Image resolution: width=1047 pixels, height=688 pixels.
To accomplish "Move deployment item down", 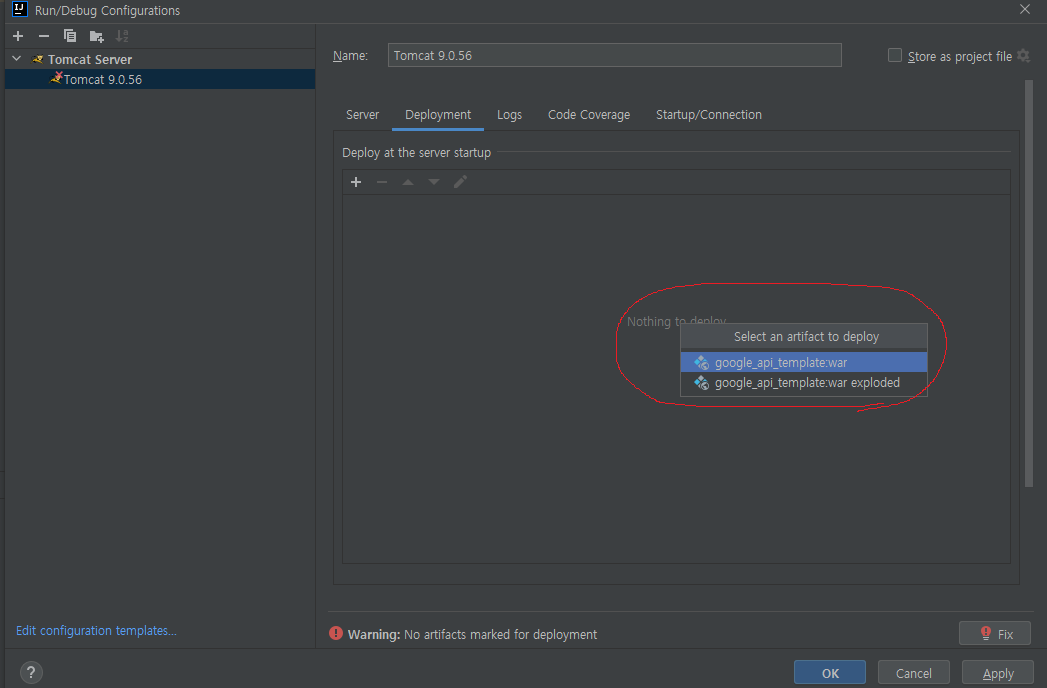I will (434, 182).
